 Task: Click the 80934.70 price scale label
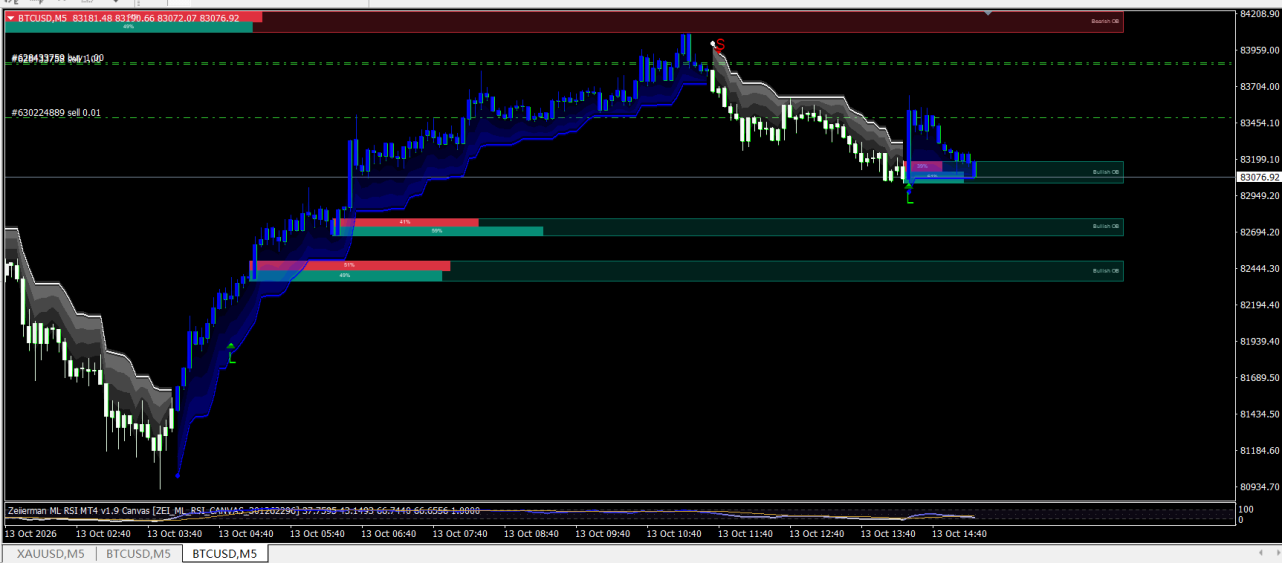click(x=1259, y=487)
